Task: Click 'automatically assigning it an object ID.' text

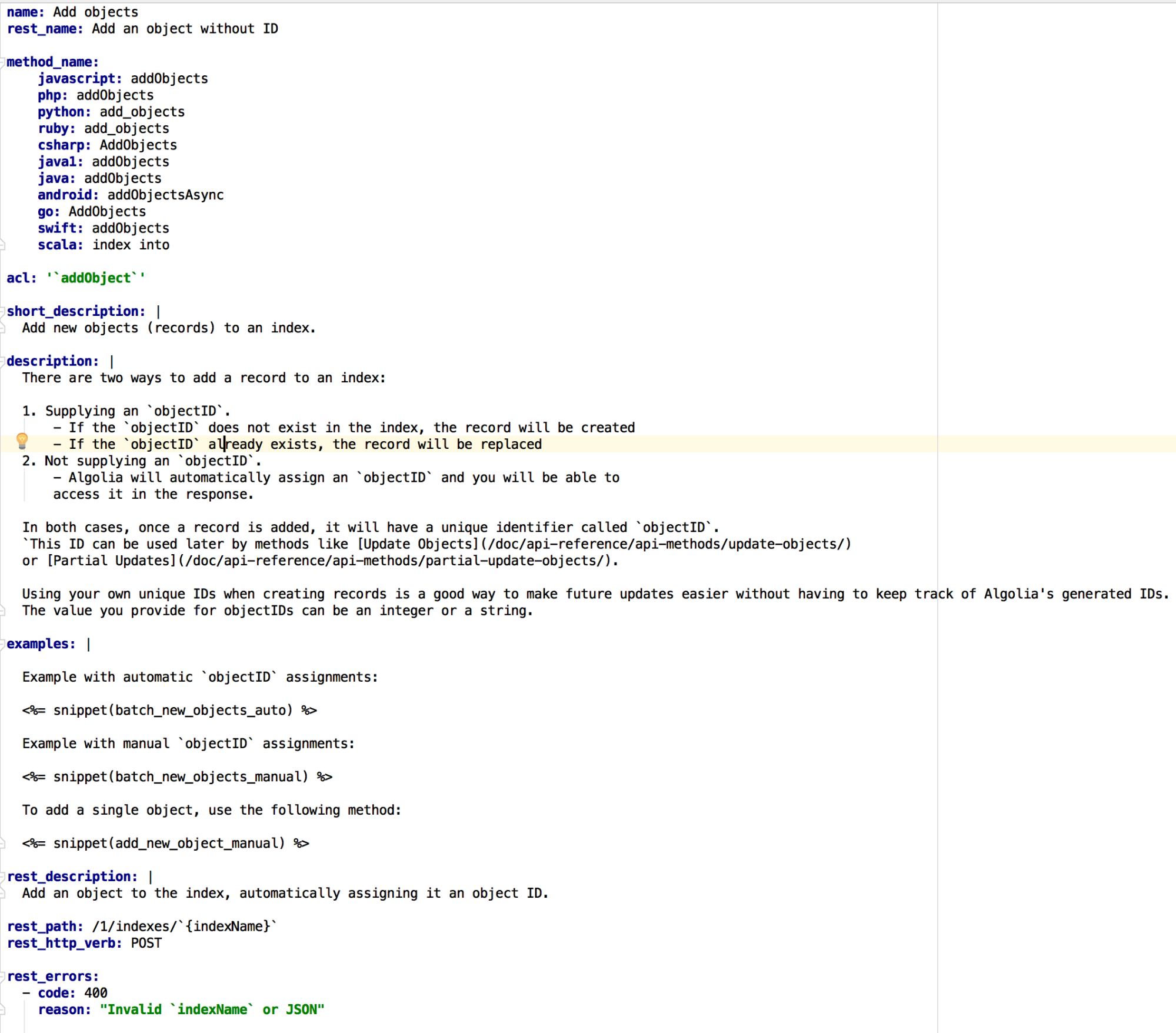Action: [x=394, y=894]
